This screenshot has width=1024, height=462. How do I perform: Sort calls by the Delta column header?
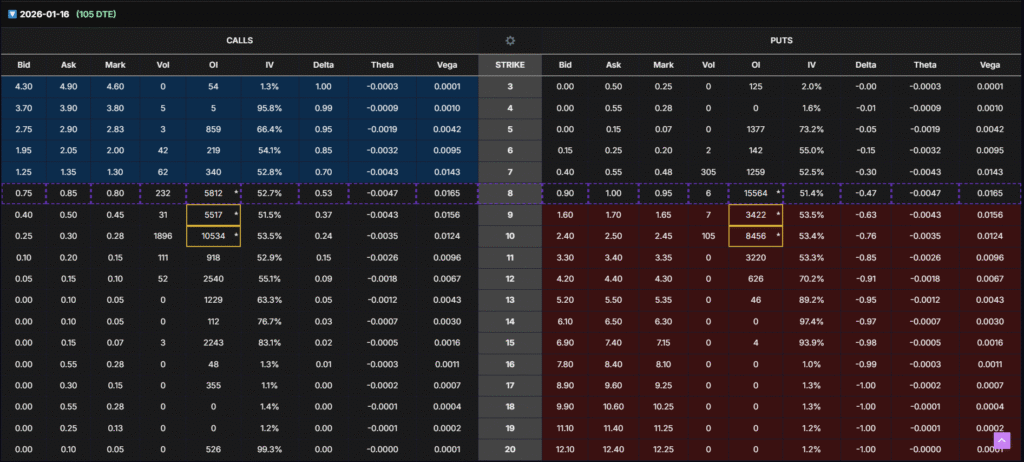(x=321, y=65)
